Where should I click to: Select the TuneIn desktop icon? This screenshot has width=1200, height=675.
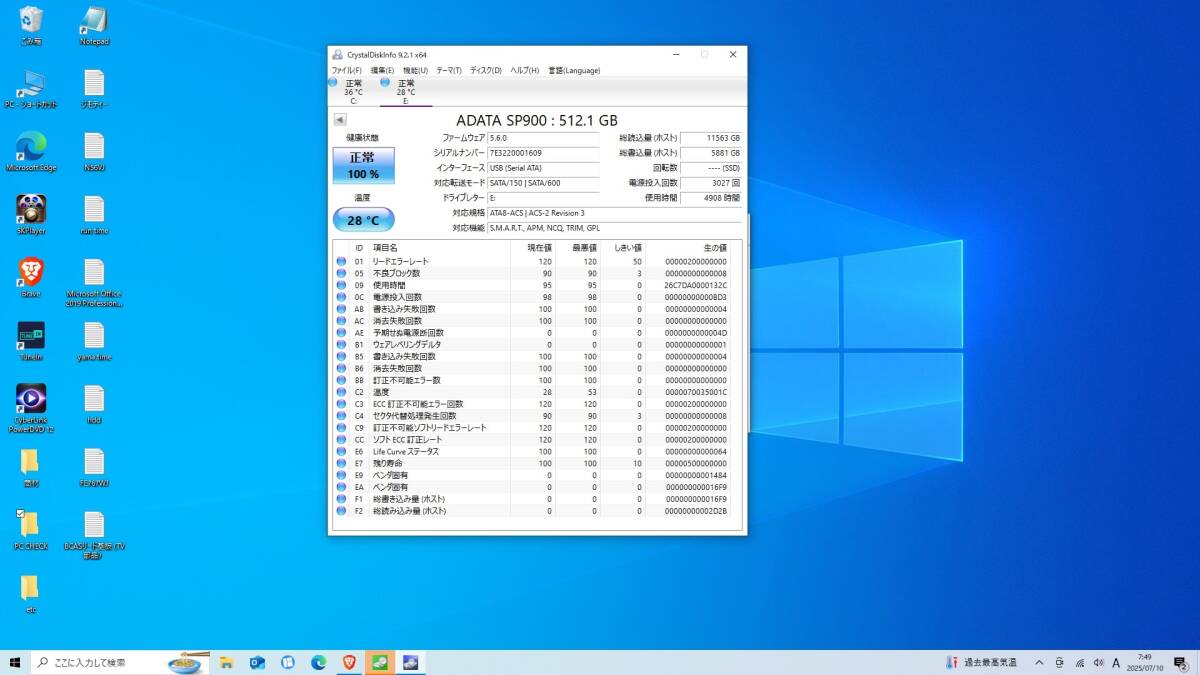[x=31, y=341]
